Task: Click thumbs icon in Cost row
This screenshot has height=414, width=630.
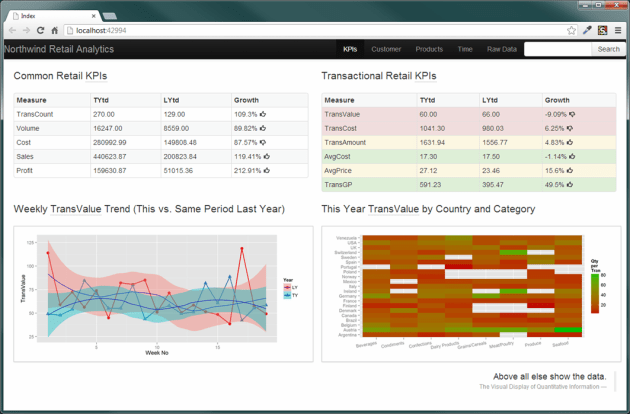Action: pyautogui.click(x=263, y=142)
